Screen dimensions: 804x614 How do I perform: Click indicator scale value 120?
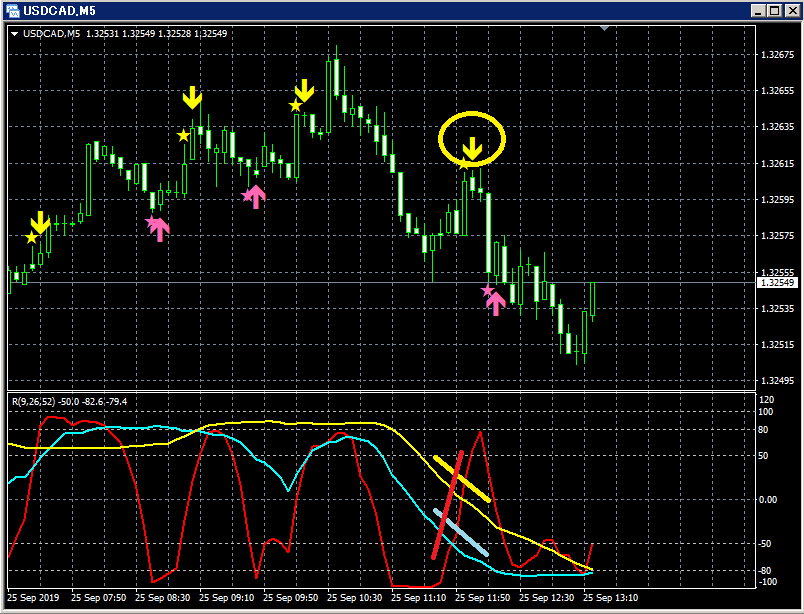pos(766,400)
